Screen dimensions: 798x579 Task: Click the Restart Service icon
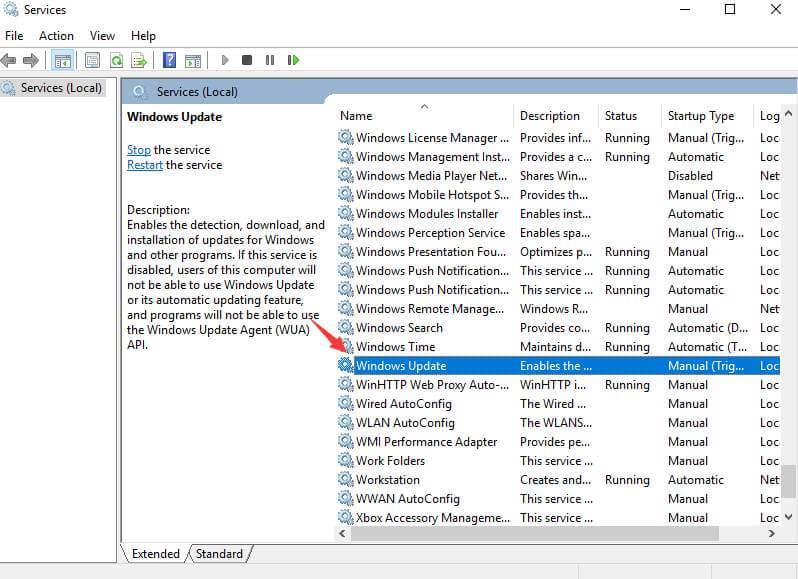click(x=294, y=60)
